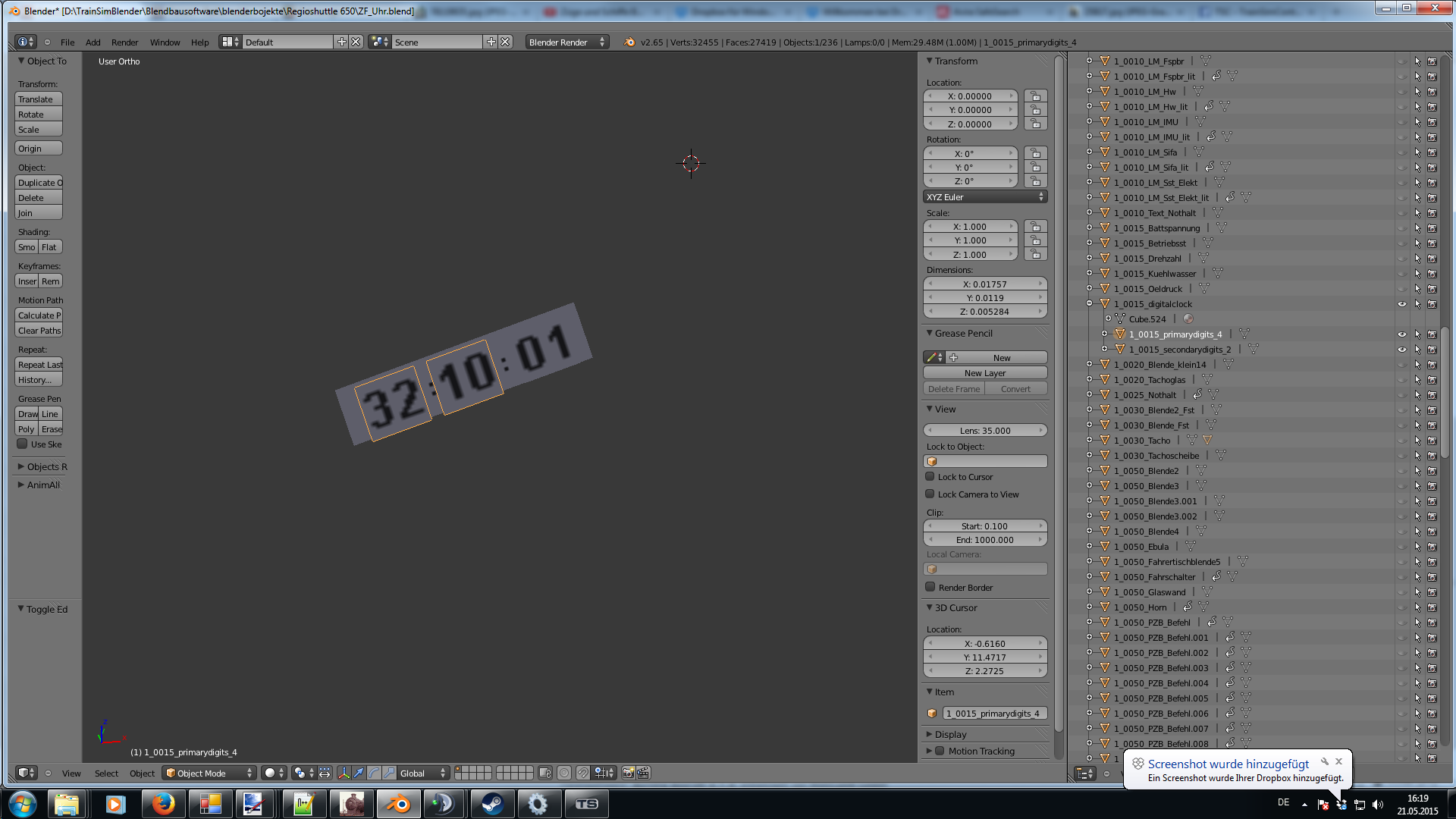Image resolution: width=1456 pixels, height=819 pixels.
Task: Click the OpenGL render image camera icon
Action: tap(628, 773)
